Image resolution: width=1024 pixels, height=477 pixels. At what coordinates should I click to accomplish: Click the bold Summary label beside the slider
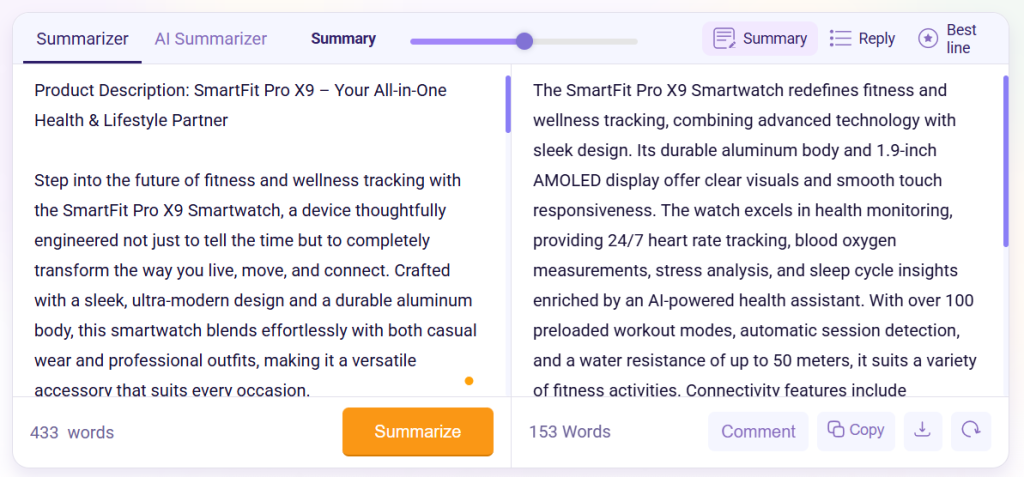click(x=343, y=39)
